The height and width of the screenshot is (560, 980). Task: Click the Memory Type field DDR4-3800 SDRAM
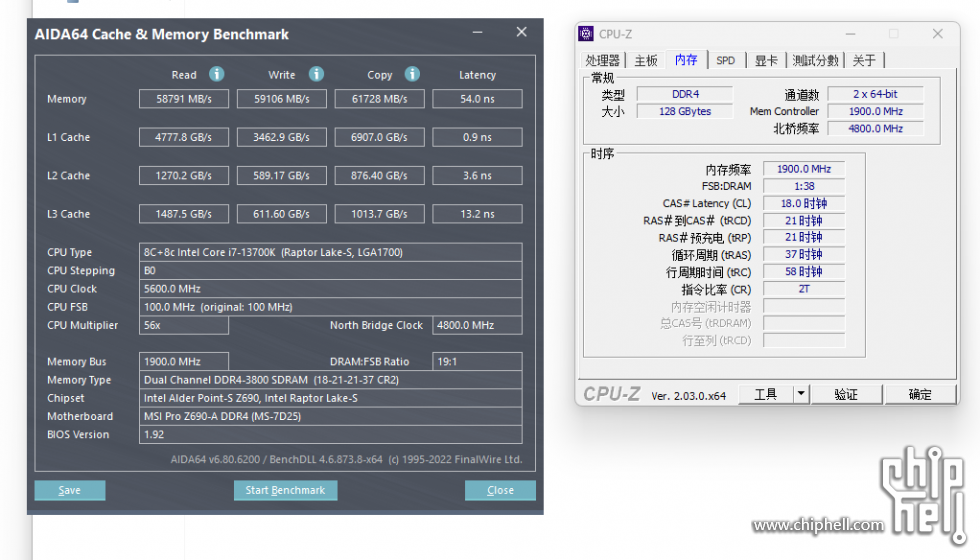click(331, 380)
